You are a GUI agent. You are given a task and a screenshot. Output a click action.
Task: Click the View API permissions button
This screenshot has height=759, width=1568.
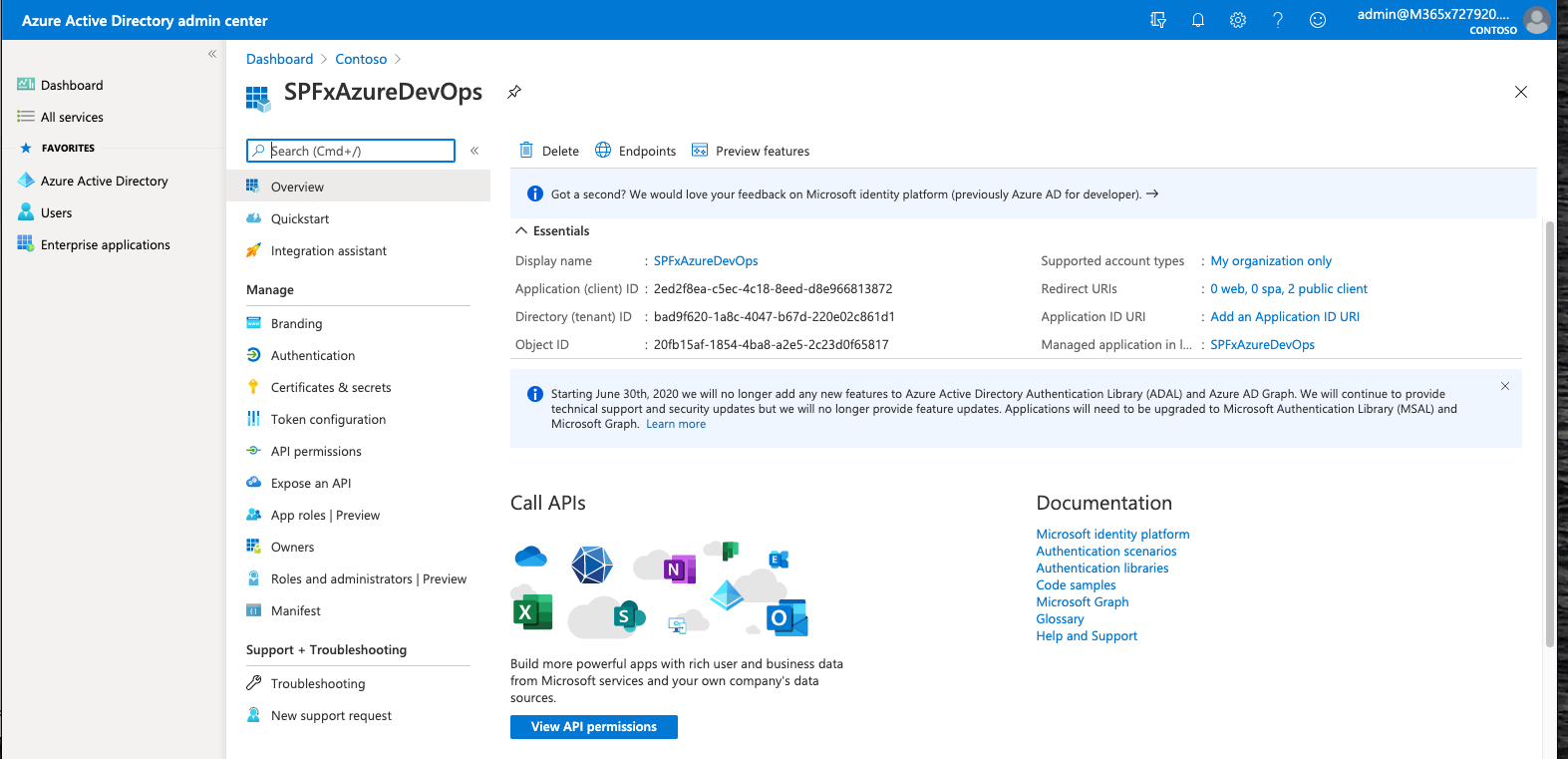(594, 727)
